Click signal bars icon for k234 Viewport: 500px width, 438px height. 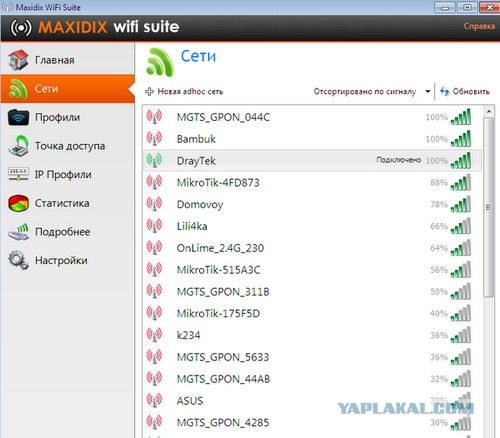(x=461, y=335)
